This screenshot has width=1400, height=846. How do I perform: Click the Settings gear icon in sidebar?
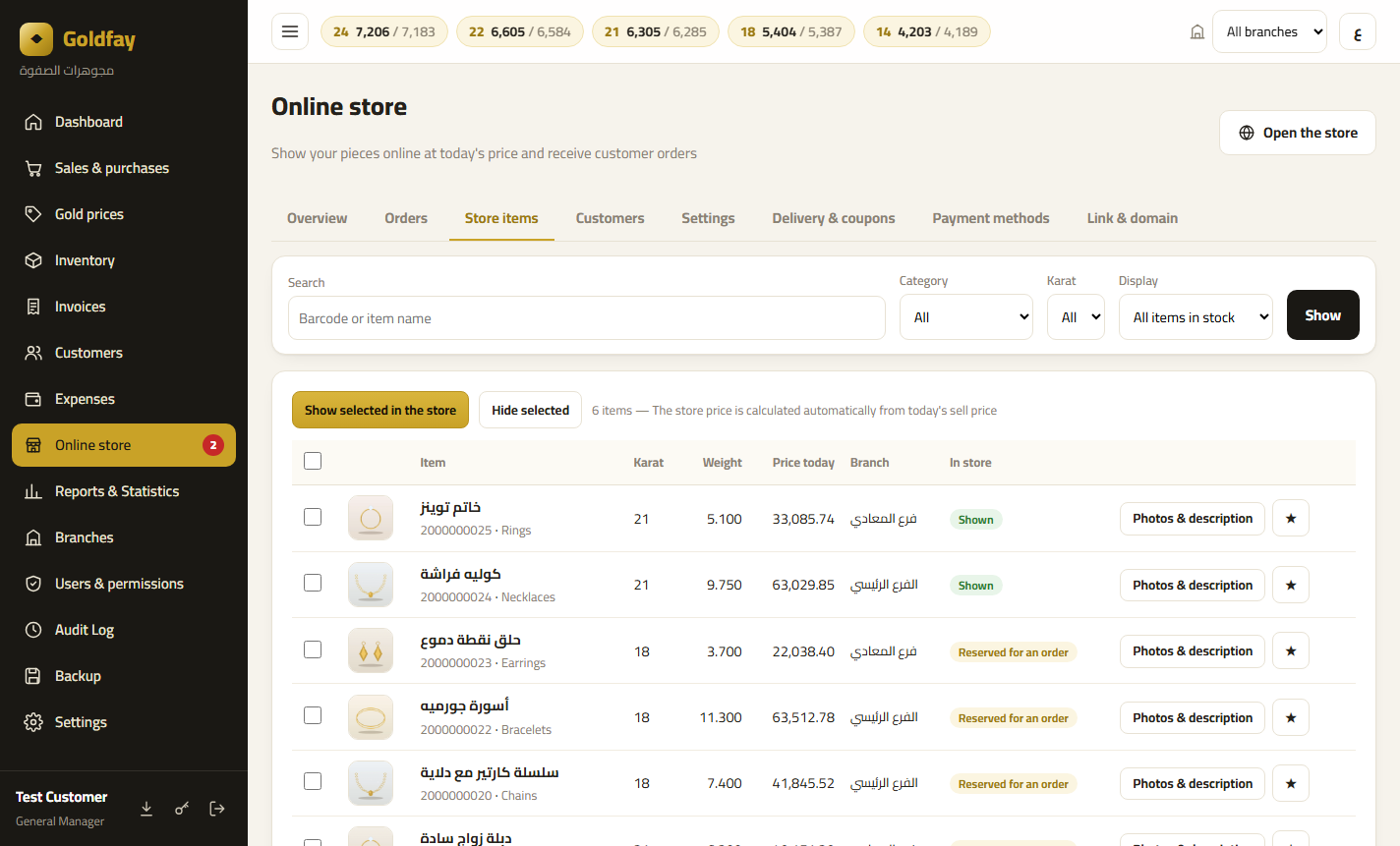tap(33, 722)
